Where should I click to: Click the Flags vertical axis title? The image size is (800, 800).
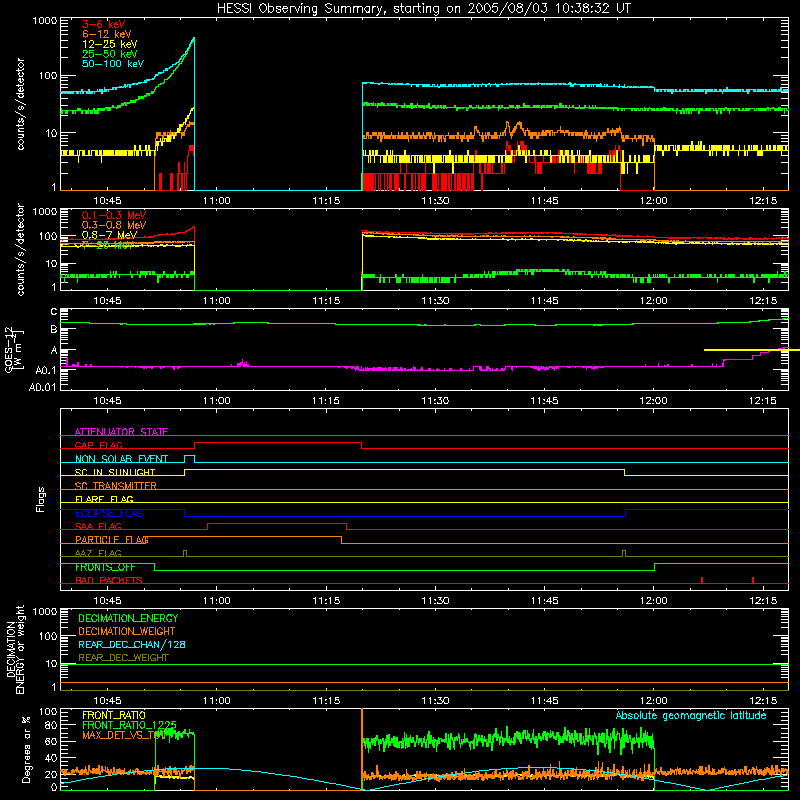click(41, 499)
